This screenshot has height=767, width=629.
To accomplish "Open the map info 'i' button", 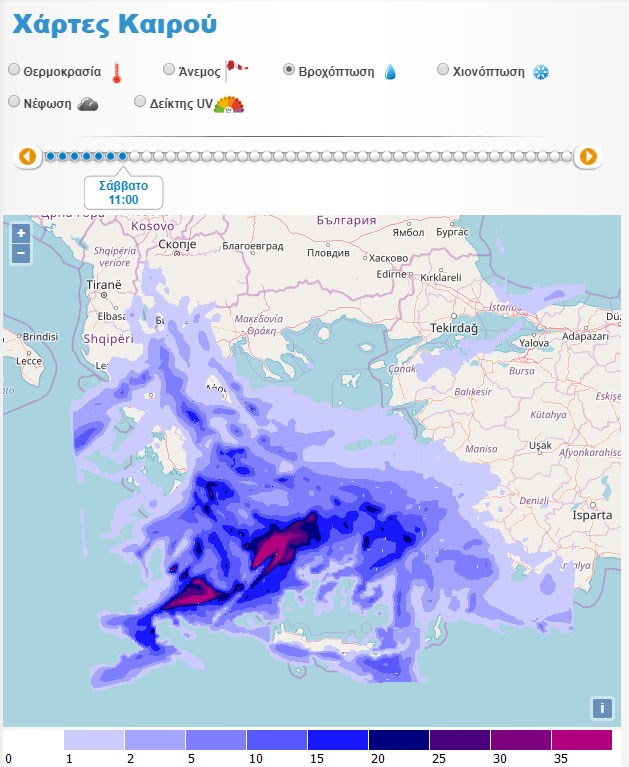I will [602, 708].
